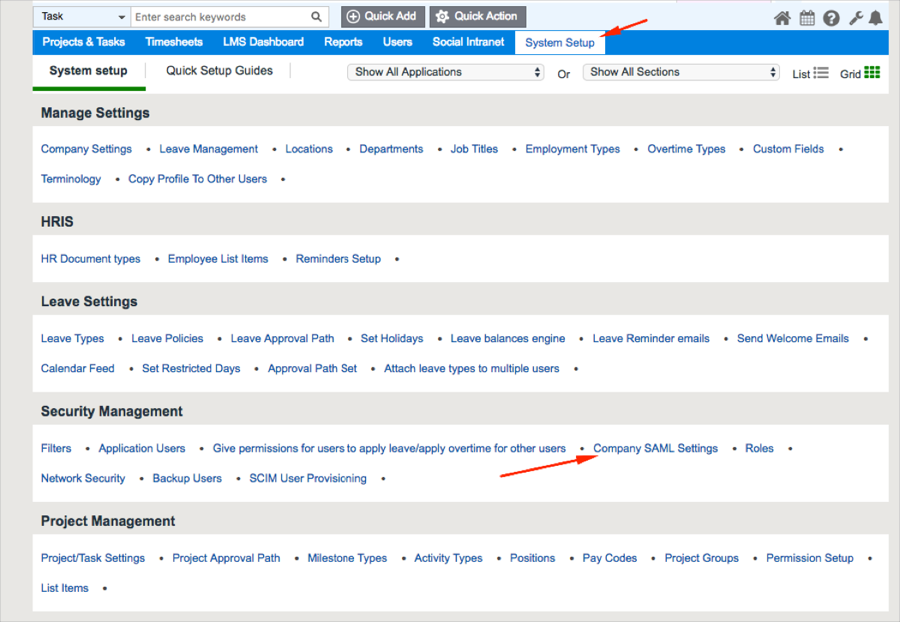Select the Quick Setup Guides tab
Image resolution: width=900 pixels, height=622 pixels.
219,71
